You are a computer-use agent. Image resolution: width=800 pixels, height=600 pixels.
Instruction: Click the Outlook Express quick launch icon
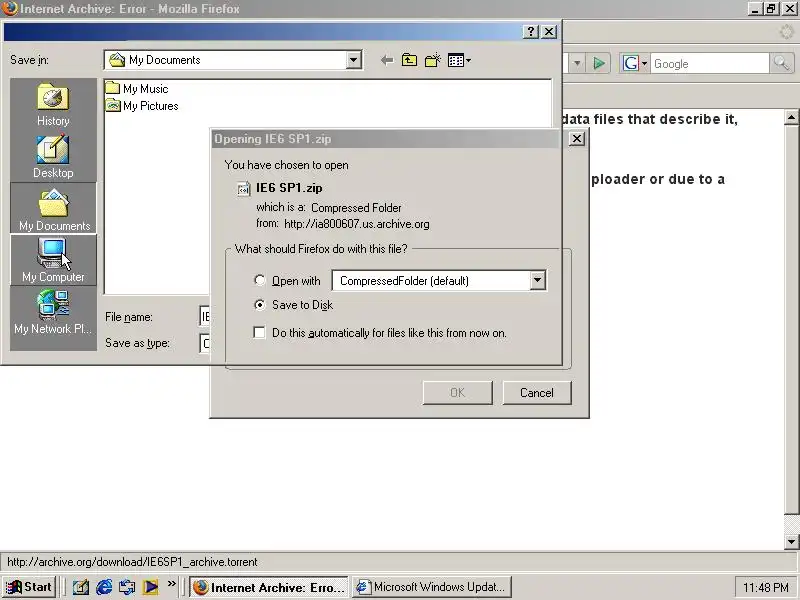click(127, 587)
